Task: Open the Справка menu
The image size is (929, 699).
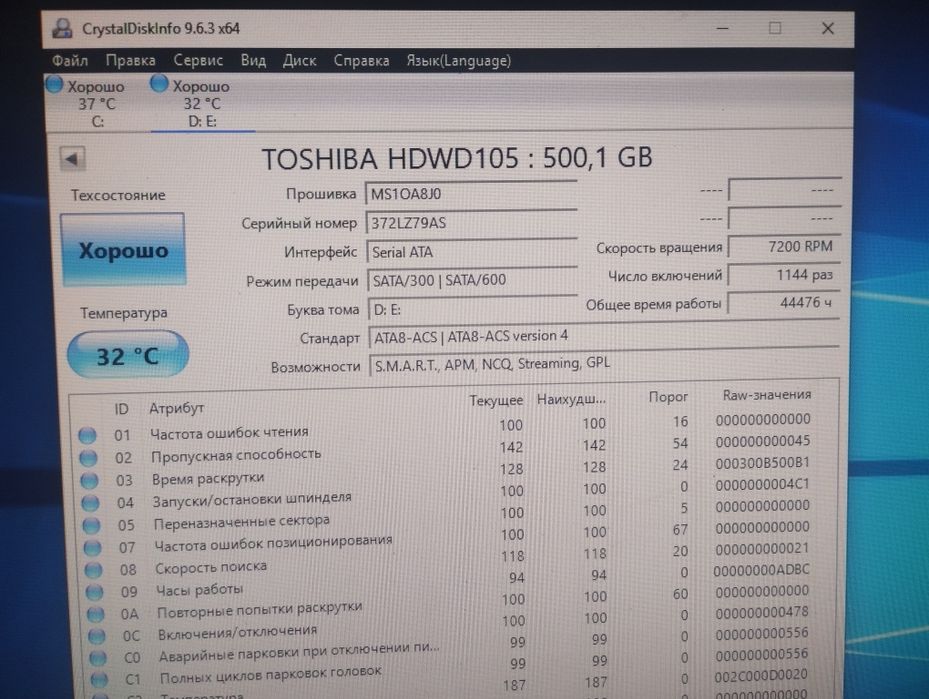Action: tap(361, 60)
